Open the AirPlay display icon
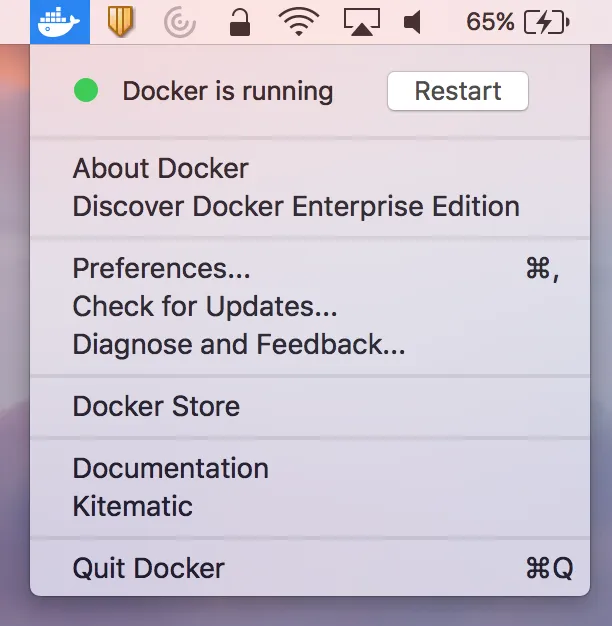 362,22
